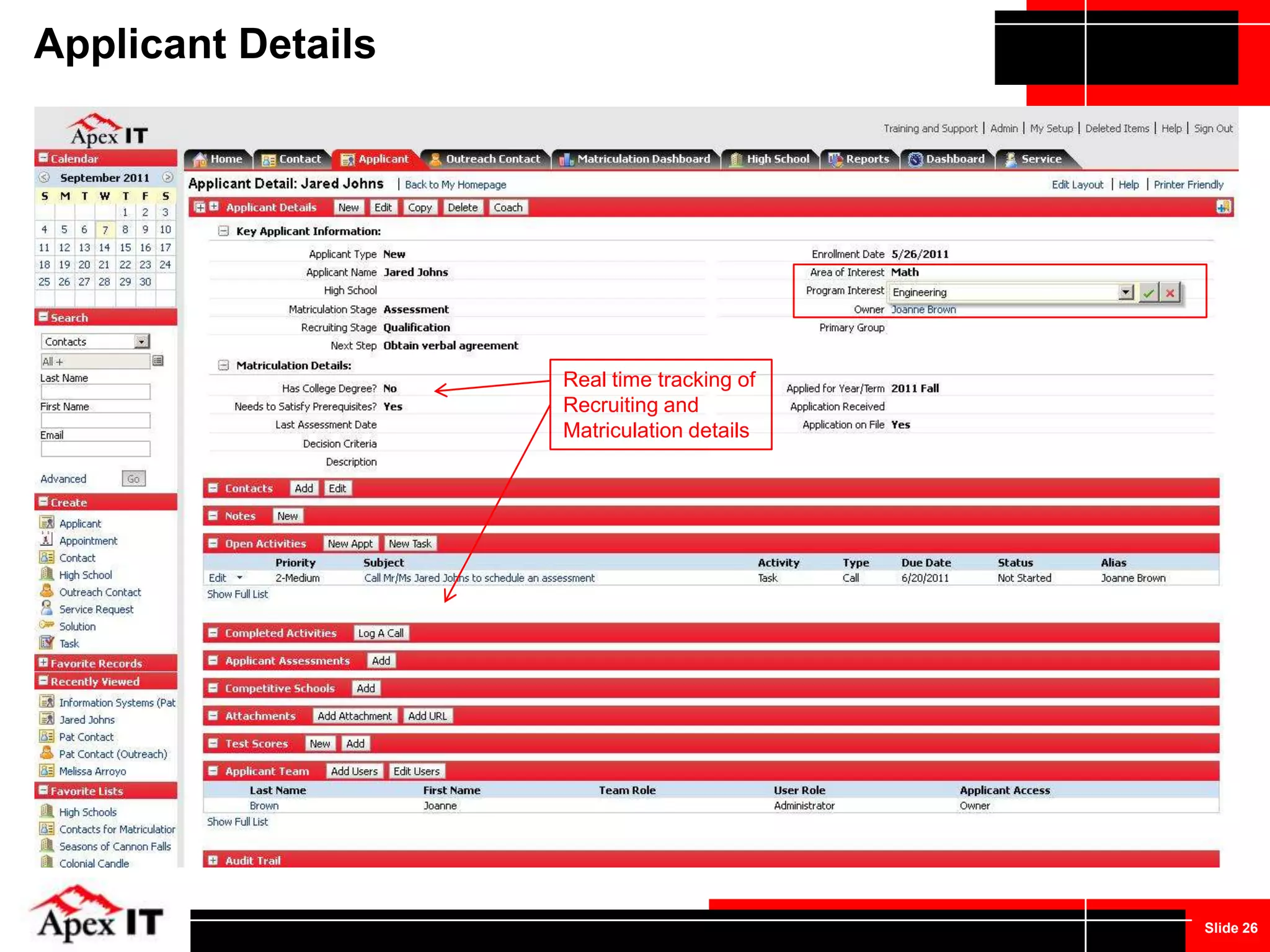1270x952 pixels.
Task: Click the Applicant icon in Create list
Action: tap(47, 522)
